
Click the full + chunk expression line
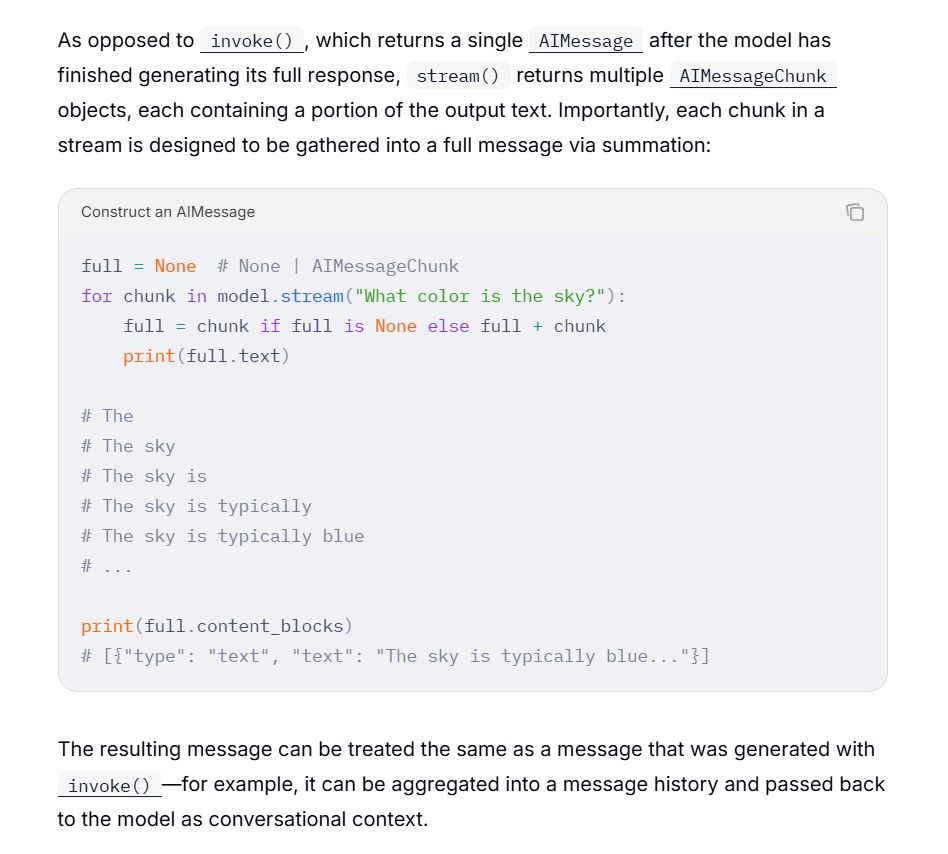pyautogui.click(x=364, y=326)
